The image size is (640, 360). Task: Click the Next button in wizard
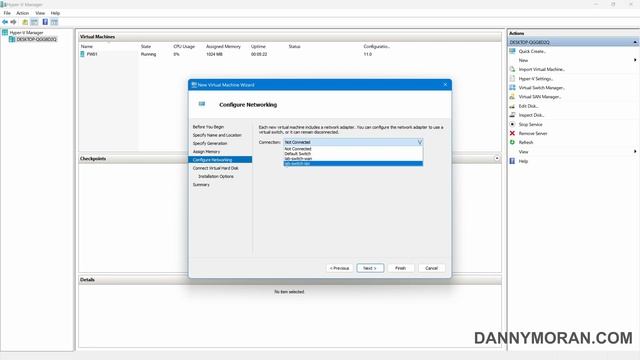[370, 268]
